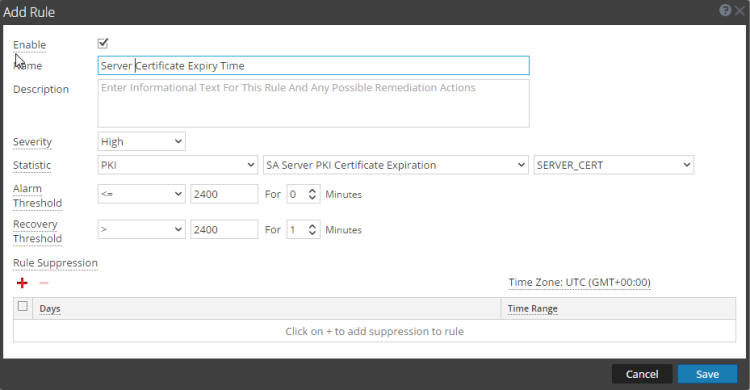Decrease the Recovery Threshold minutes stepper

[312, 233]
